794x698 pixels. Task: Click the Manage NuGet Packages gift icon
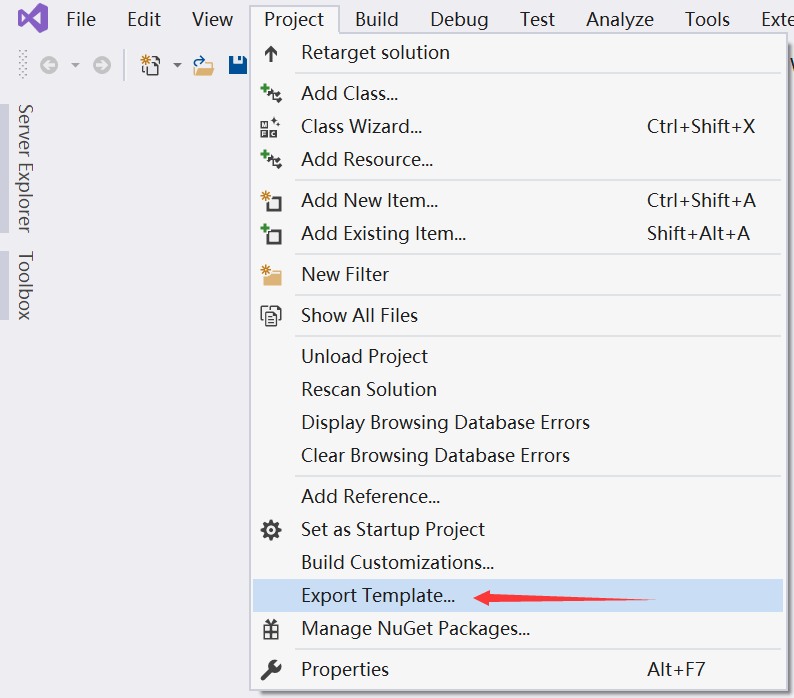click(271, 629)
